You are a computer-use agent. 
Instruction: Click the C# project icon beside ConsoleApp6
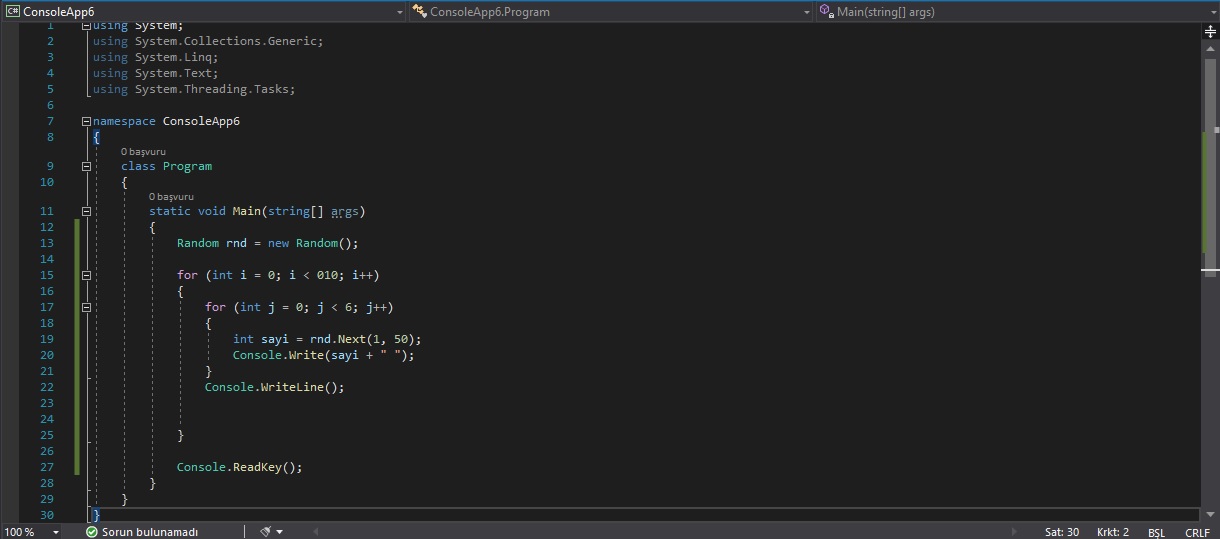pyautogui.click(x=13, y=12)
